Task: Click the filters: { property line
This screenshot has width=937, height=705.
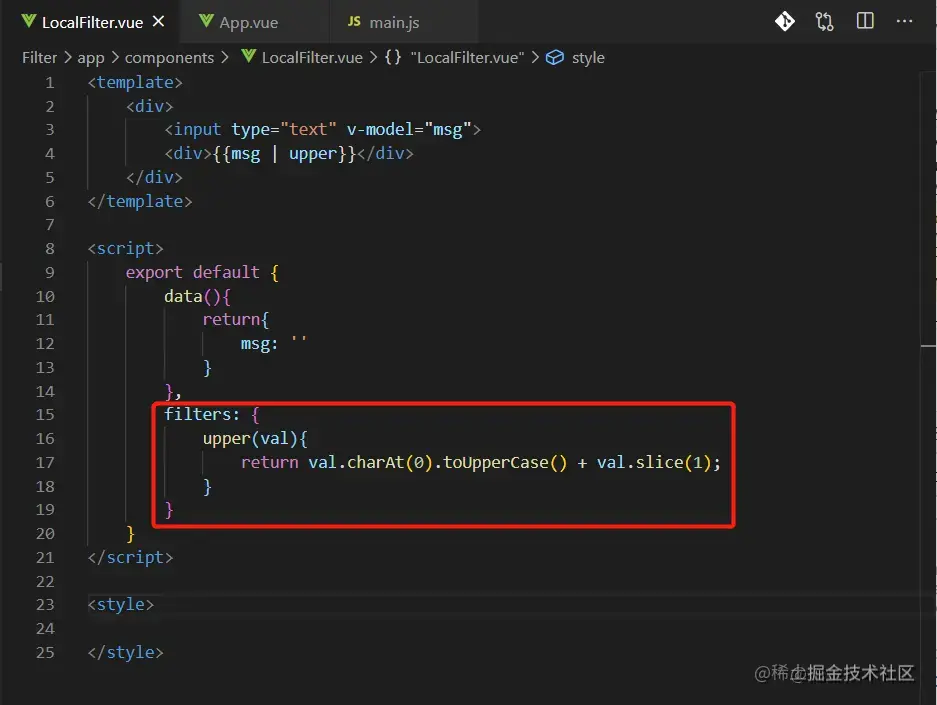Action: point(212,415)
